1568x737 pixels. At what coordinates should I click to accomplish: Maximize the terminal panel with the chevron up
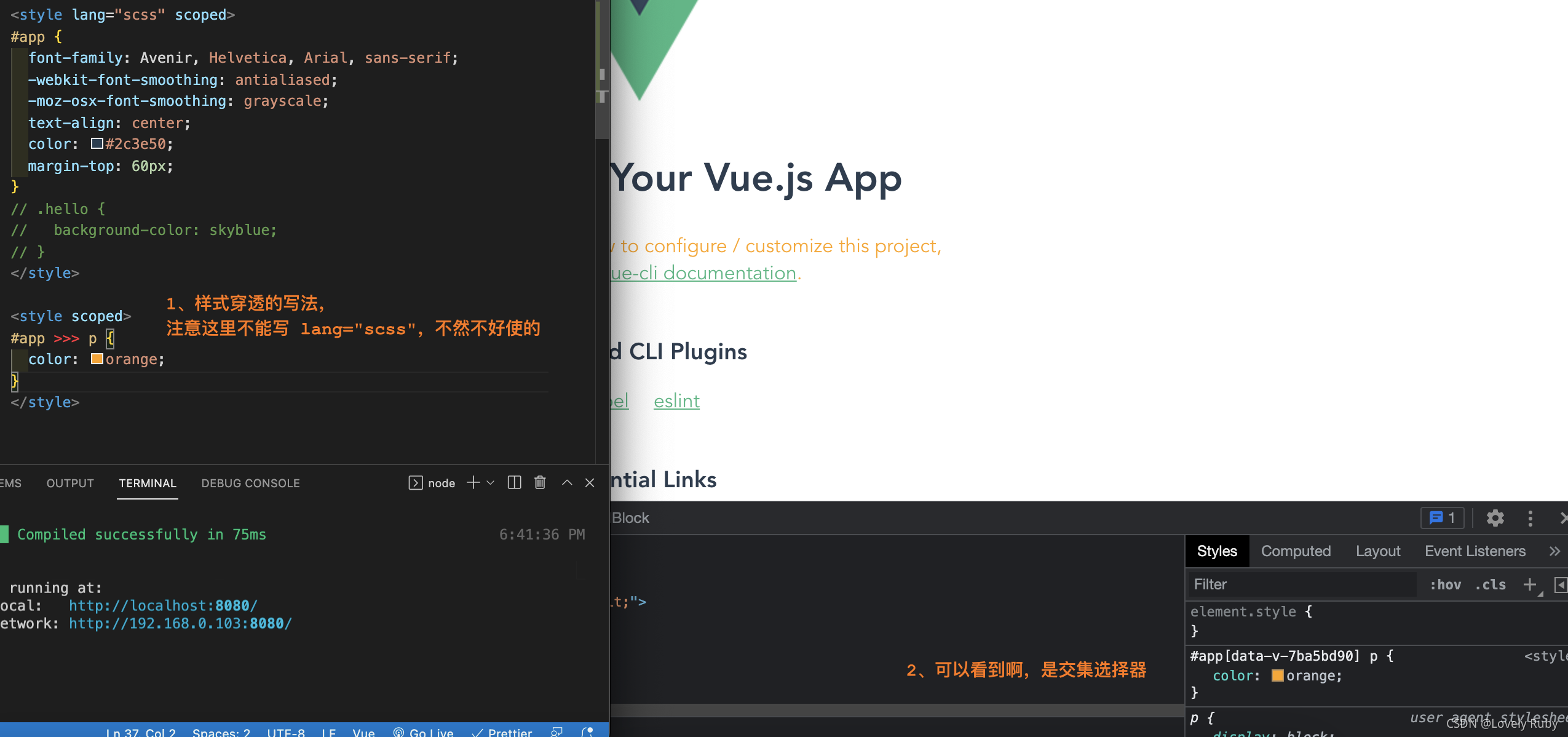[567, 483]
